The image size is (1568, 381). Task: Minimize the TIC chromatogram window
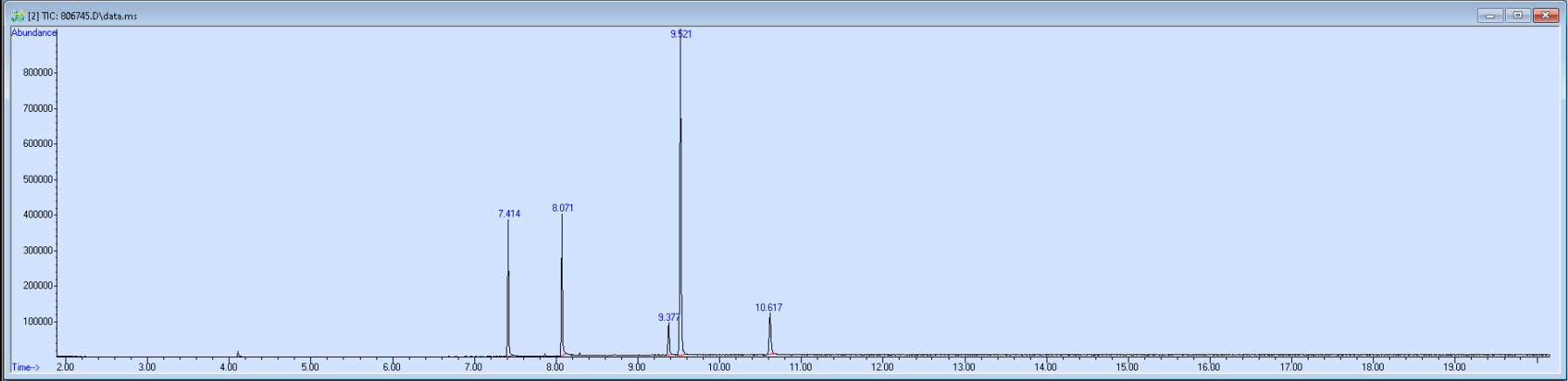[1490, 16]
